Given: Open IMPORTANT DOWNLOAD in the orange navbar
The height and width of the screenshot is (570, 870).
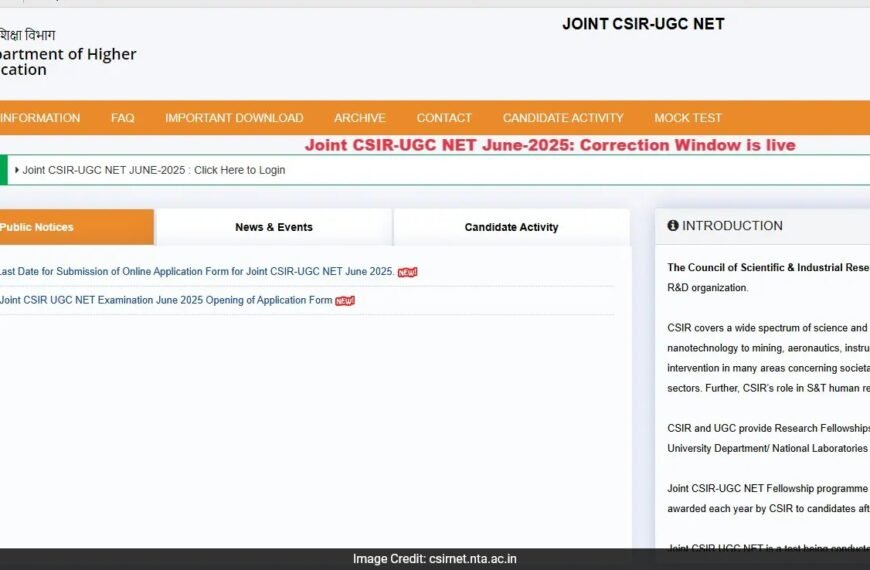Looking at the screenshot, I should [x=234, y=118].
